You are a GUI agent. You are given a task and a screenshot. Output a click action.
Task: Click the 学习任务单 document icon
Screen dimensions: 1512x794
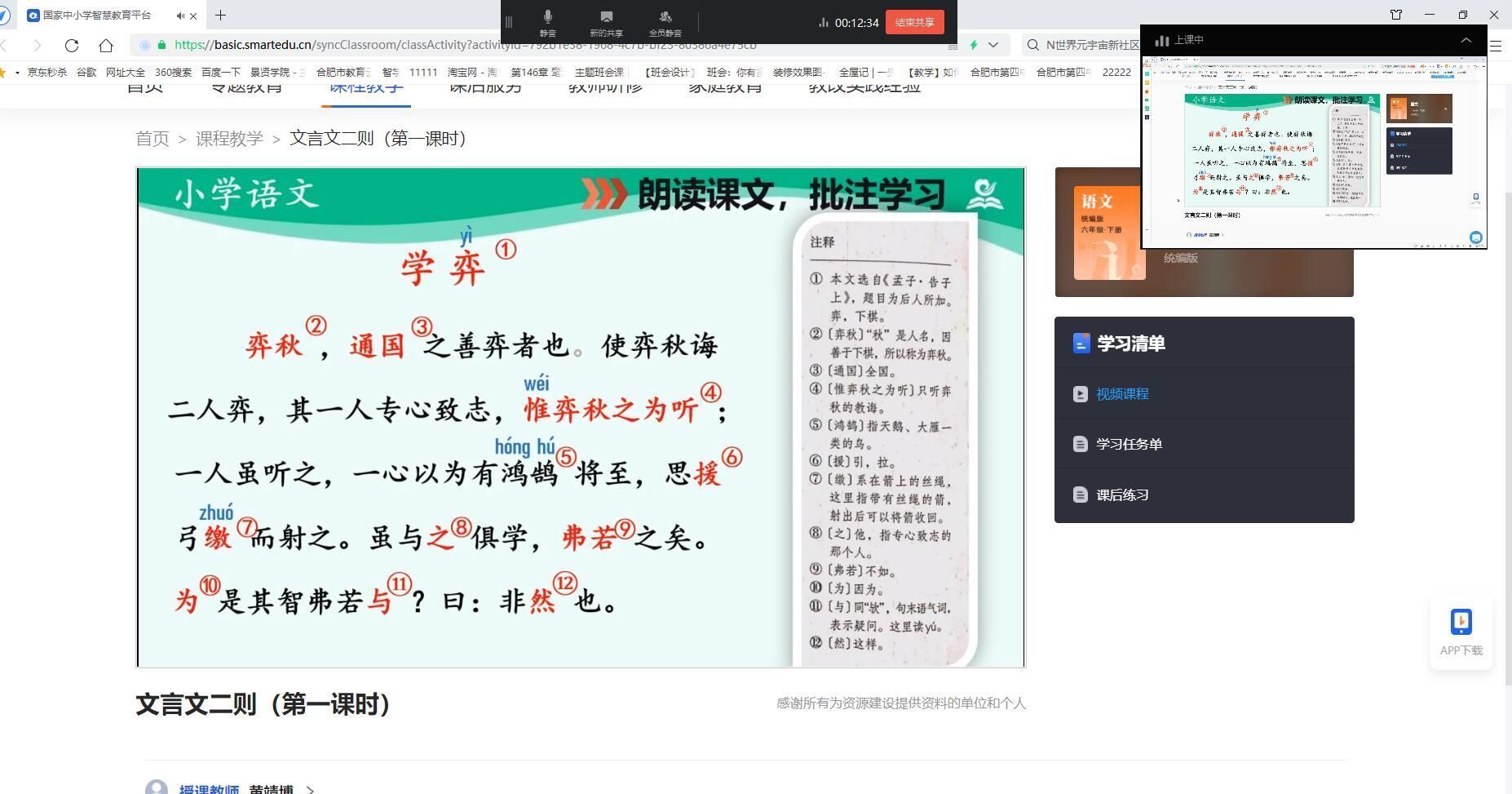pyautogui.click(x=1081, y=445)
